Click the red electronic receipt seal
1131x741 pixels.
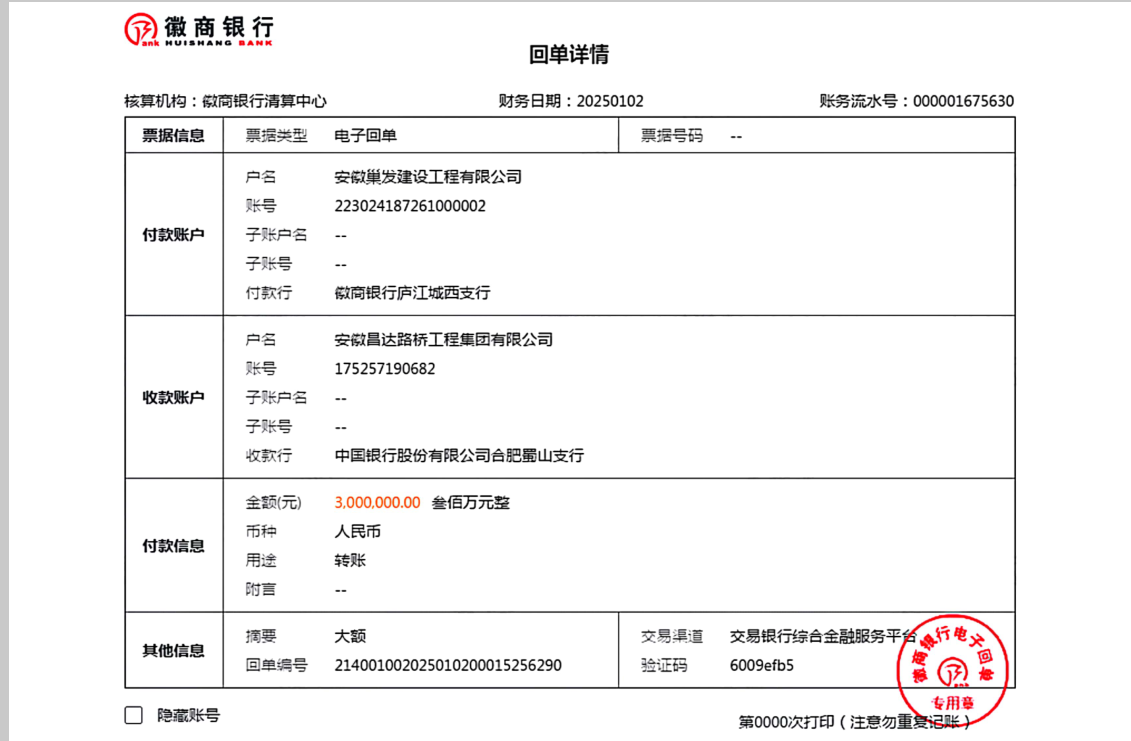[x=951, y=667]
